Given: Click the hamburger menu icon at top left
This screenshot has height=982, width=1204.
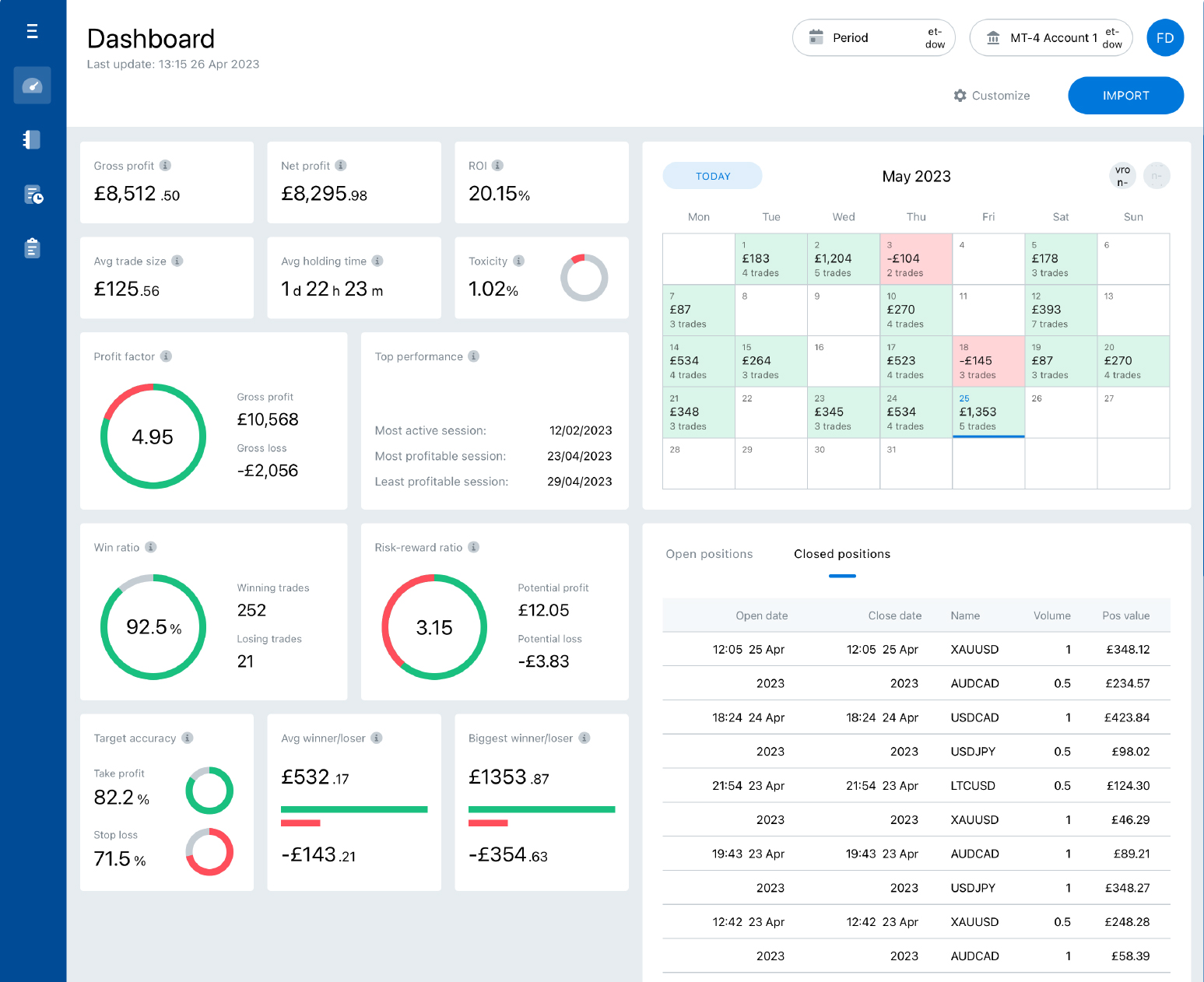Looking at the screenshot, I should (32, 30).
